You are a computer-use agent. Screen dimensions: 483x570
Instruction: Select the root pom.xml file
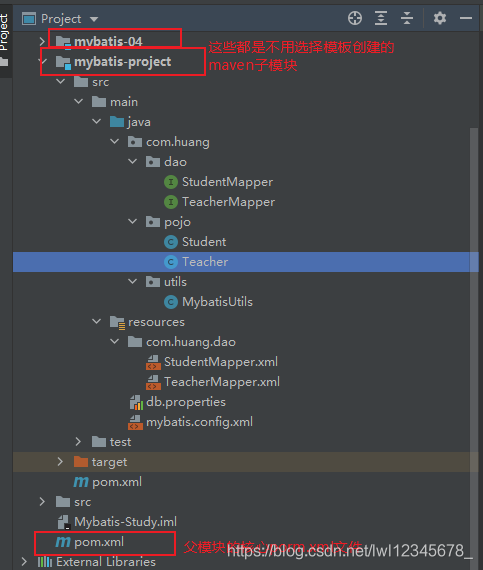click(99, 542)
